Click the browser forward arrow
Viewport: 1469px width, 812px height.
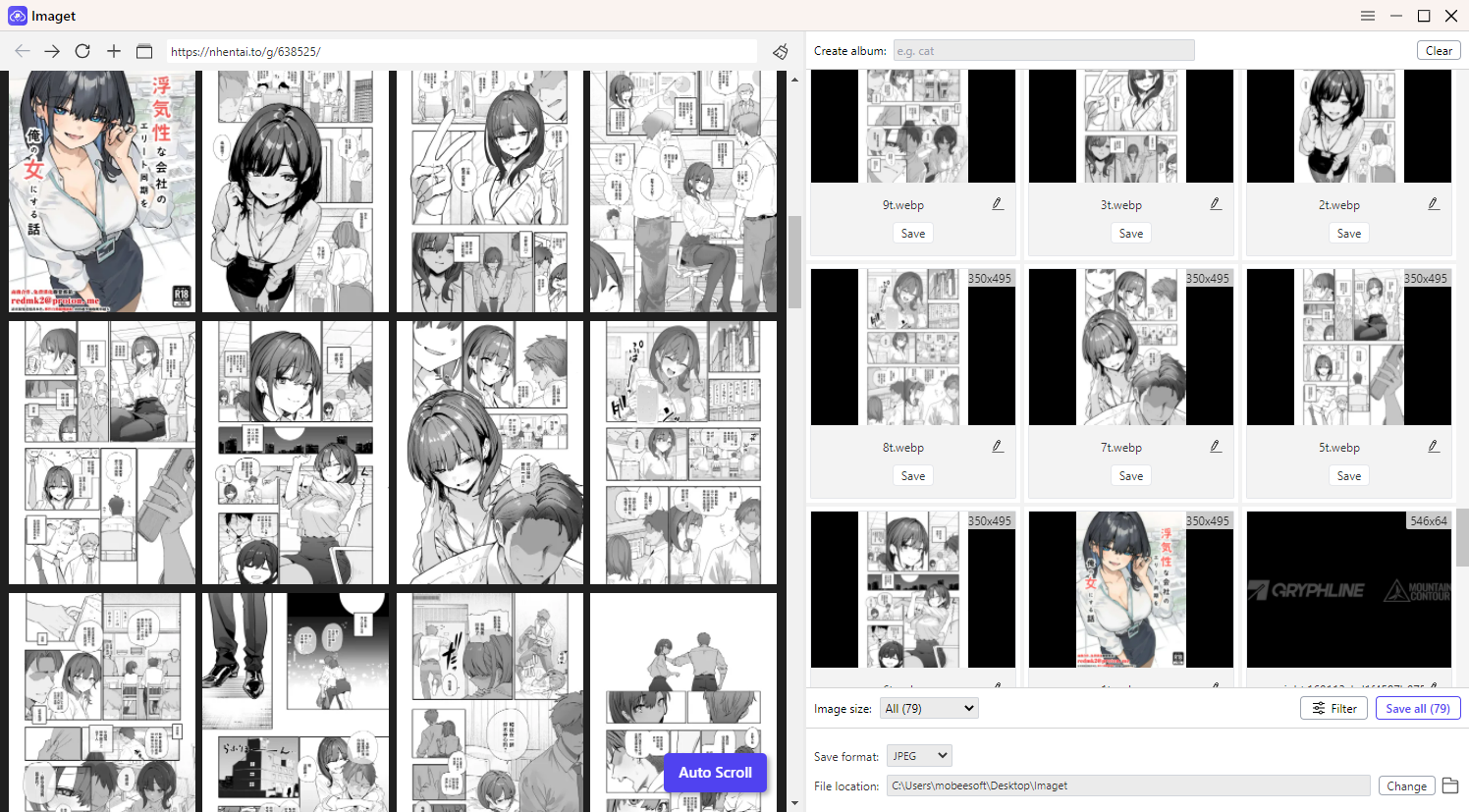point(52,51)
